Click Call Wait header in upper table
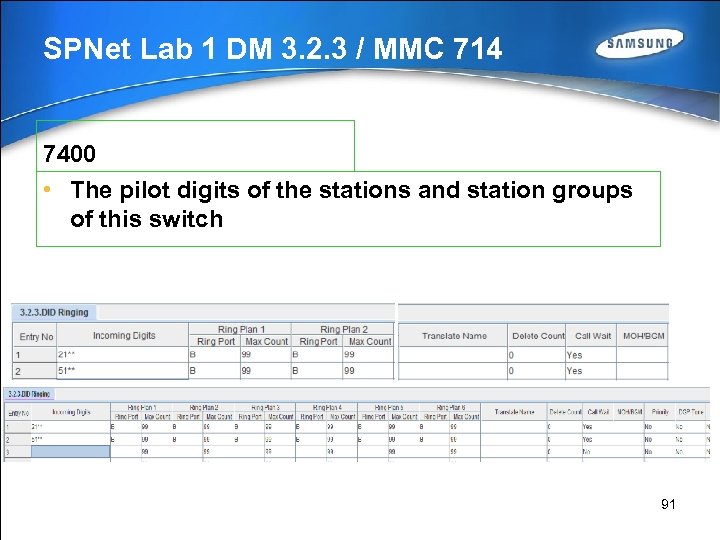 click(x=592, y=336)
